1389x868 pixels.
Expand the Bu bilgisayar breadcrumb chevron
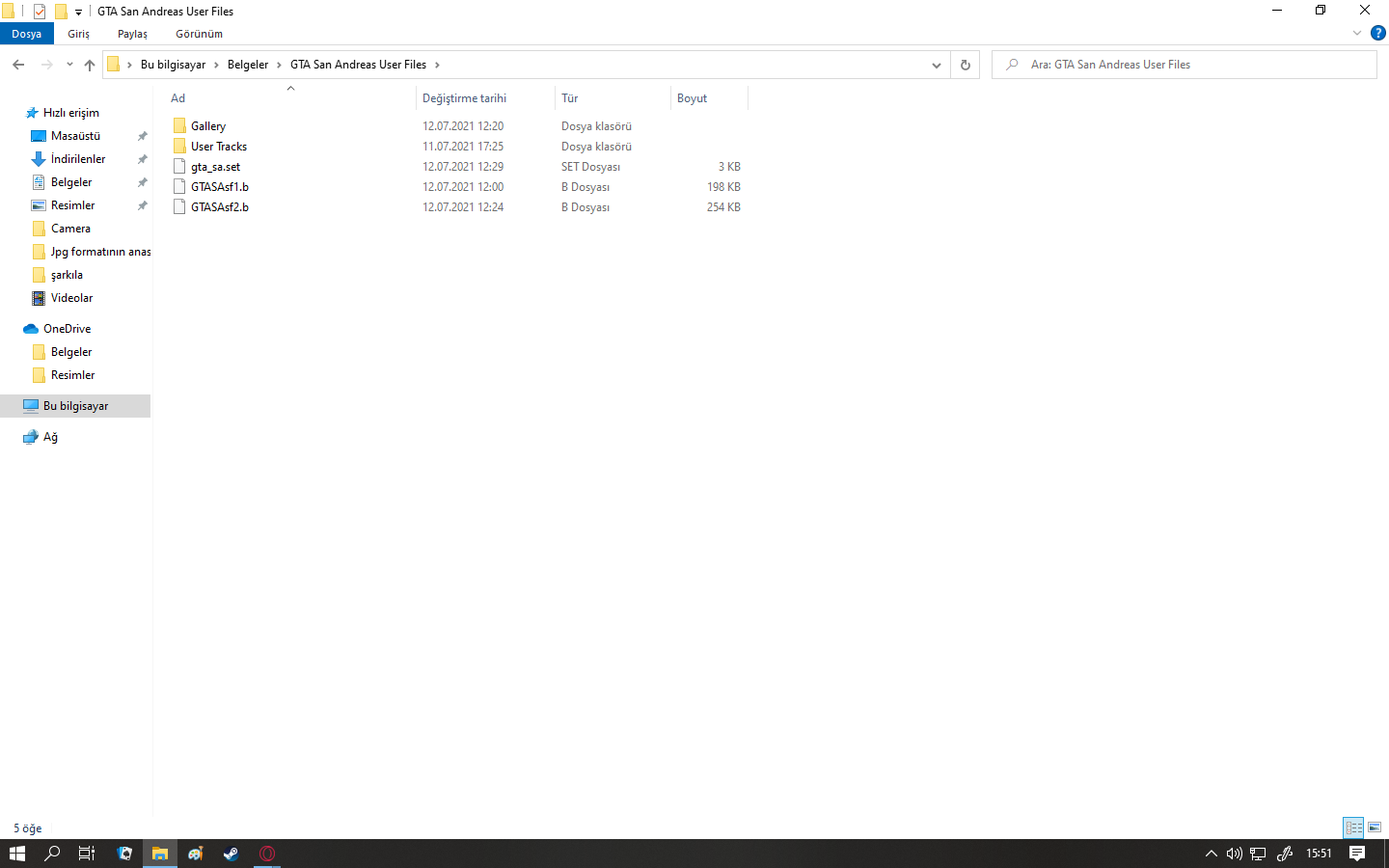(x=216, y=65)
